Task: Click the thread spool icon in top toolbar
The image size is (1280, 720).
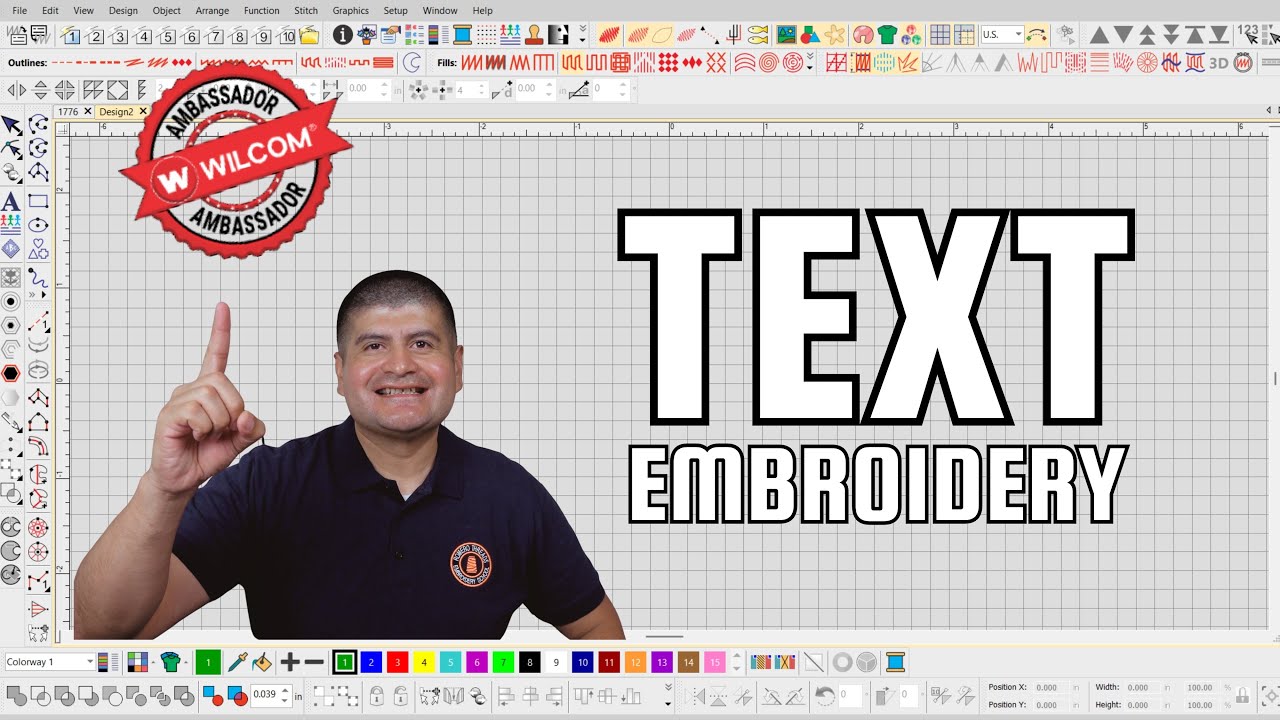Action: pyautogui.click(x=462, y=35)
